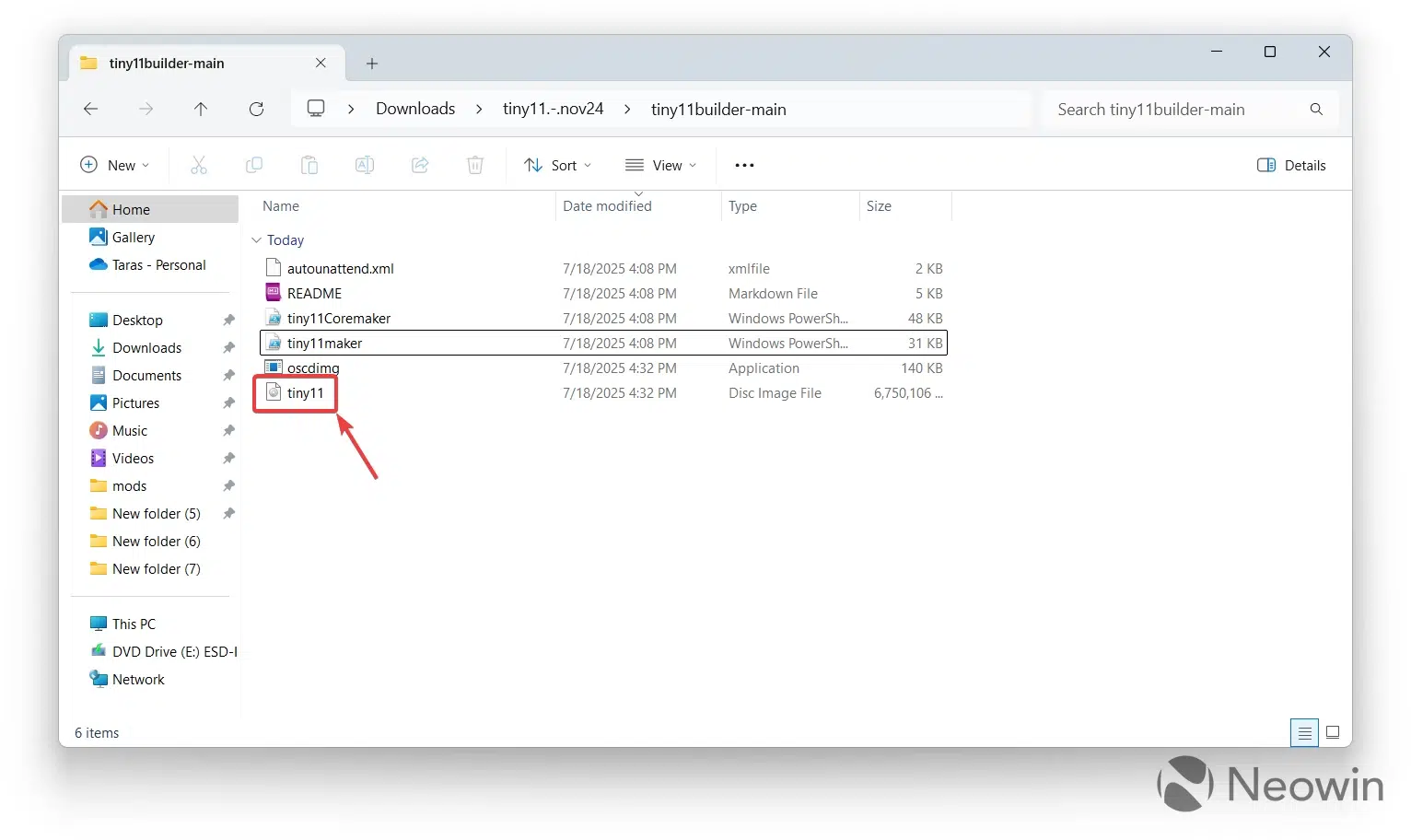Go back using the back arrow
This screenshot has height=840, width=1411.
pos(90,109)
